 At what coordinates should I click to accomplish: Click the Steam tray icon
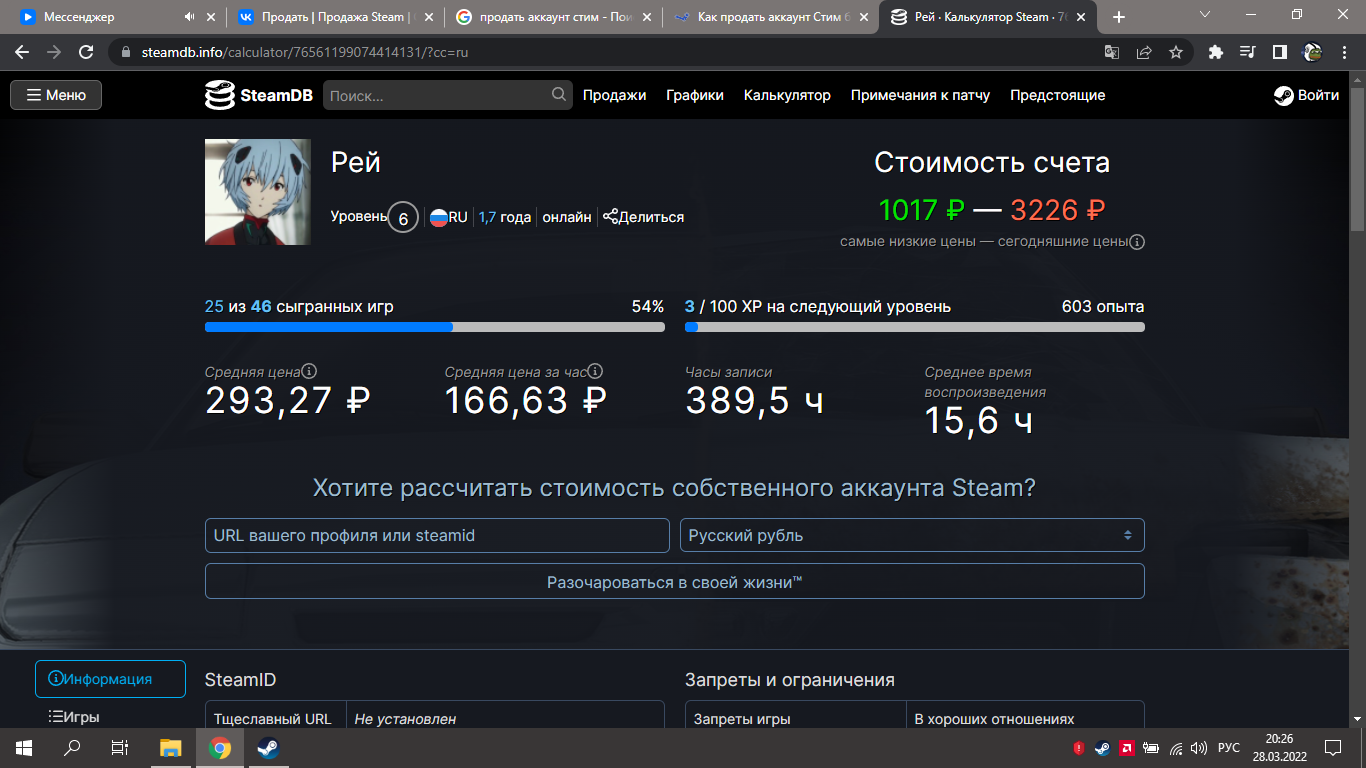click(1102, 747)
